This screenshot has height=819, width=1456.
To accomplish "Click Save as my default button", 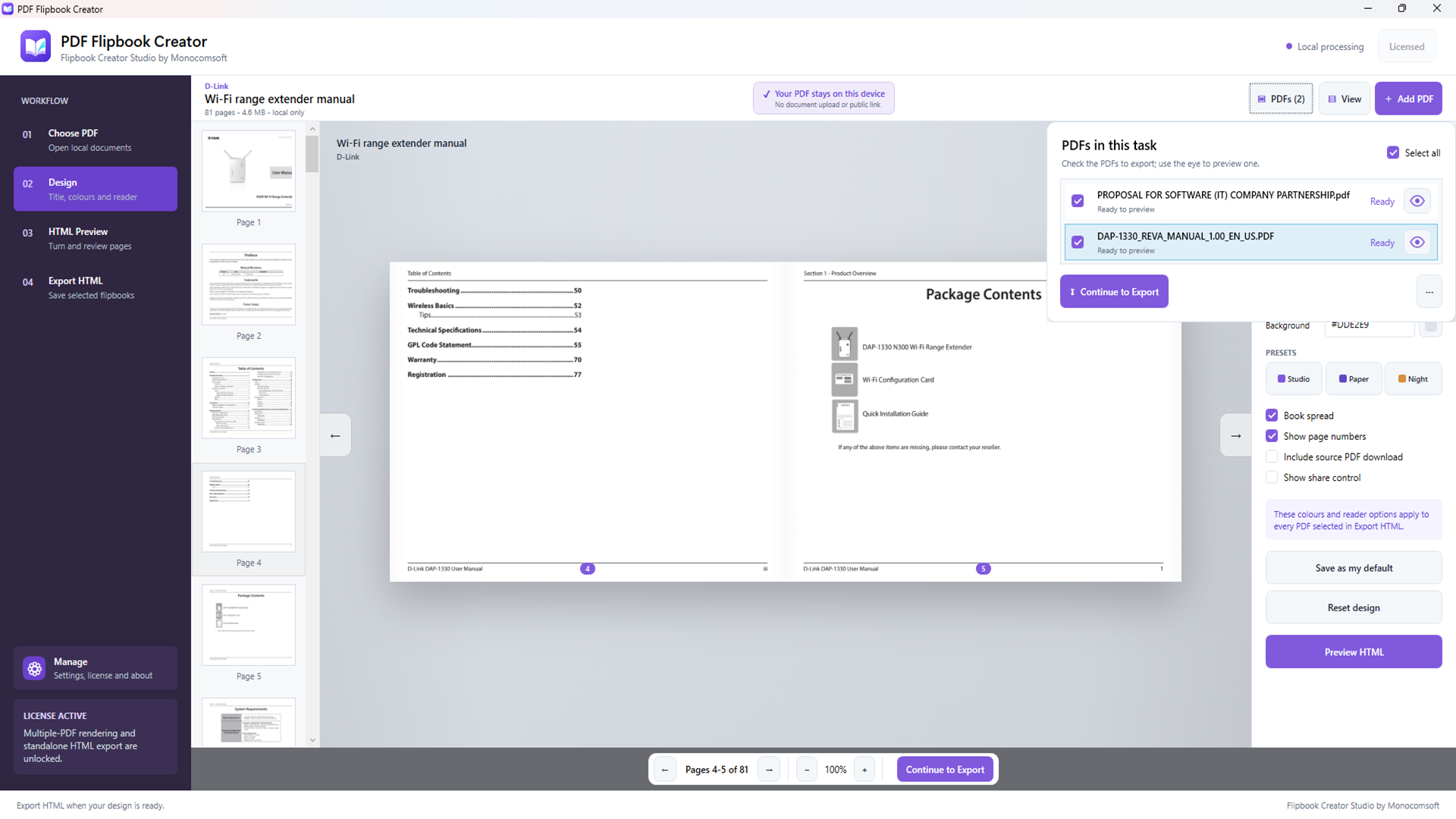I will [x=1354, y=568].
